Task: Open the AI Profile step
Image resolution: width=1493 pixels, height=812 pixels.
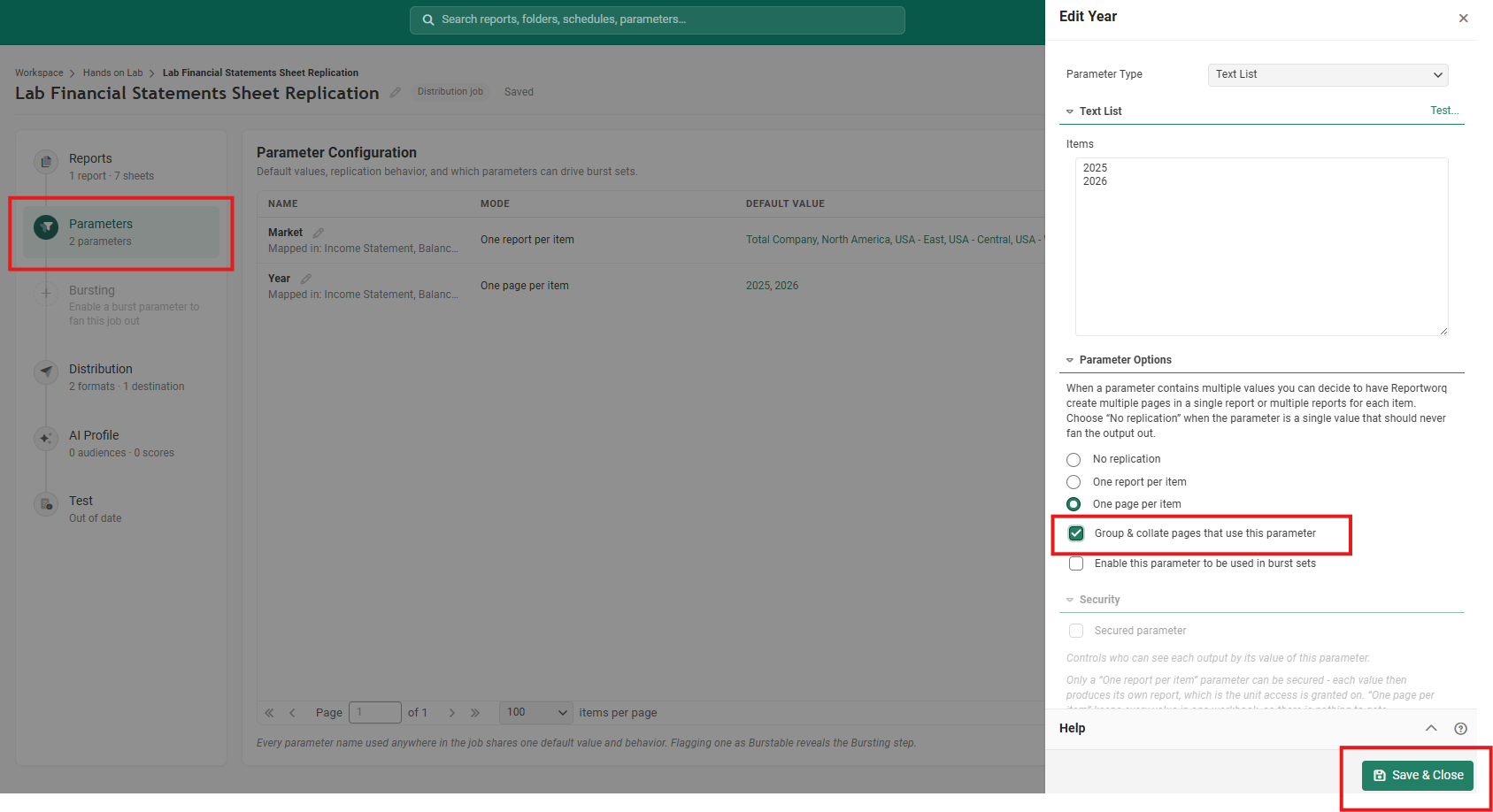Action: (x=121, y=443)
